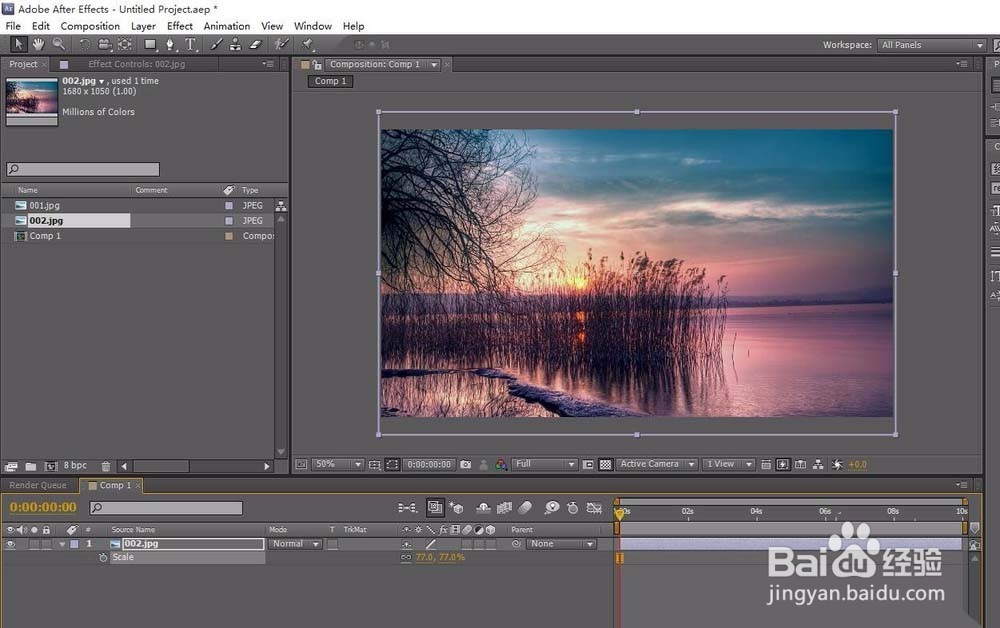This screenshot has width=1000, height=628.
Task: Open Comp Flowchart in viewer footer
Action: pyautogui.click(x=818, y=464)
